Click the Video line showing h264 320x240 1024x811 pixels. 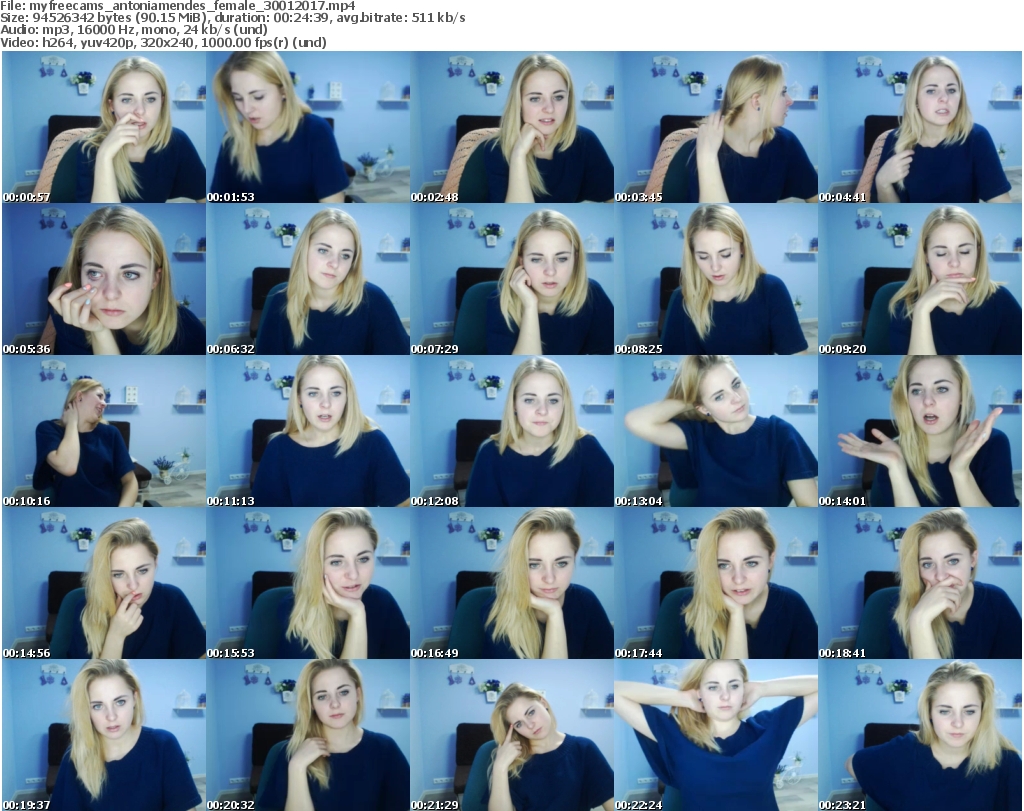pyautogui.click(x=163, y=42)
